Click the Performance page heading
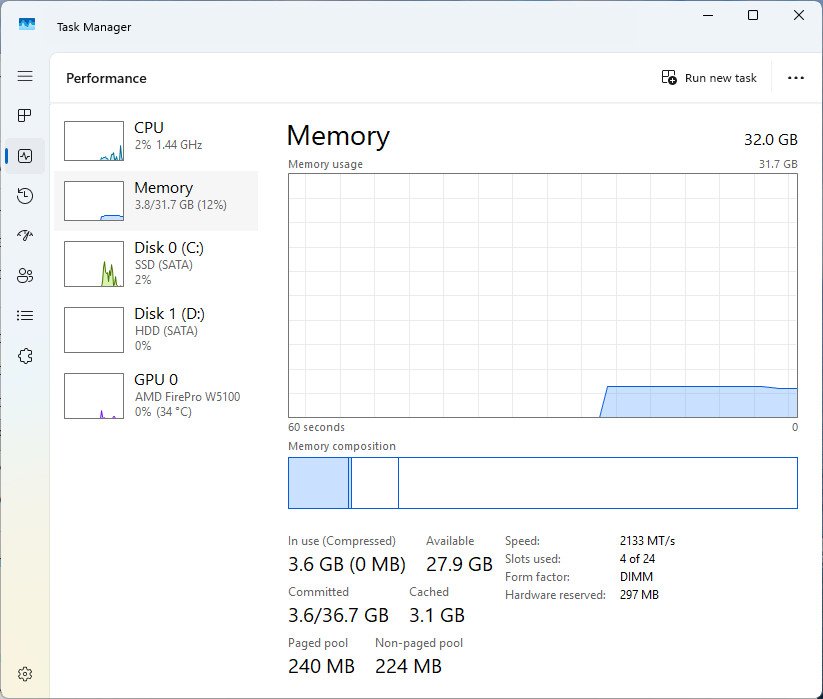The width and height of the screenshot is (823, 699). point(106,78)
